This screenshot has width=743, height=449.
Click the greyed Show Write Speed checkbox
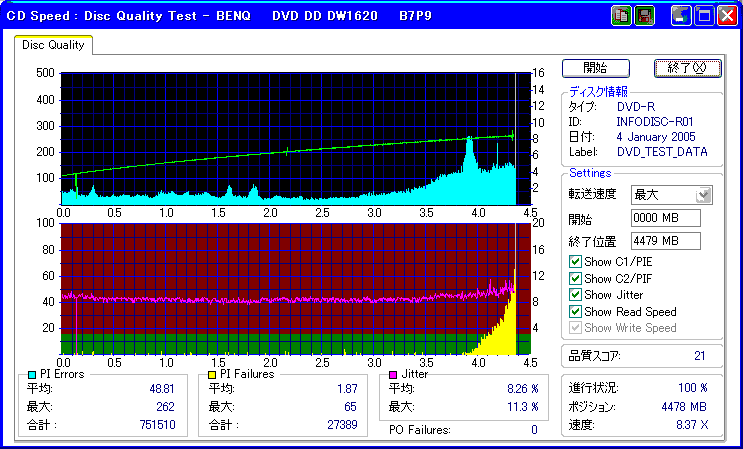point(575,328)
